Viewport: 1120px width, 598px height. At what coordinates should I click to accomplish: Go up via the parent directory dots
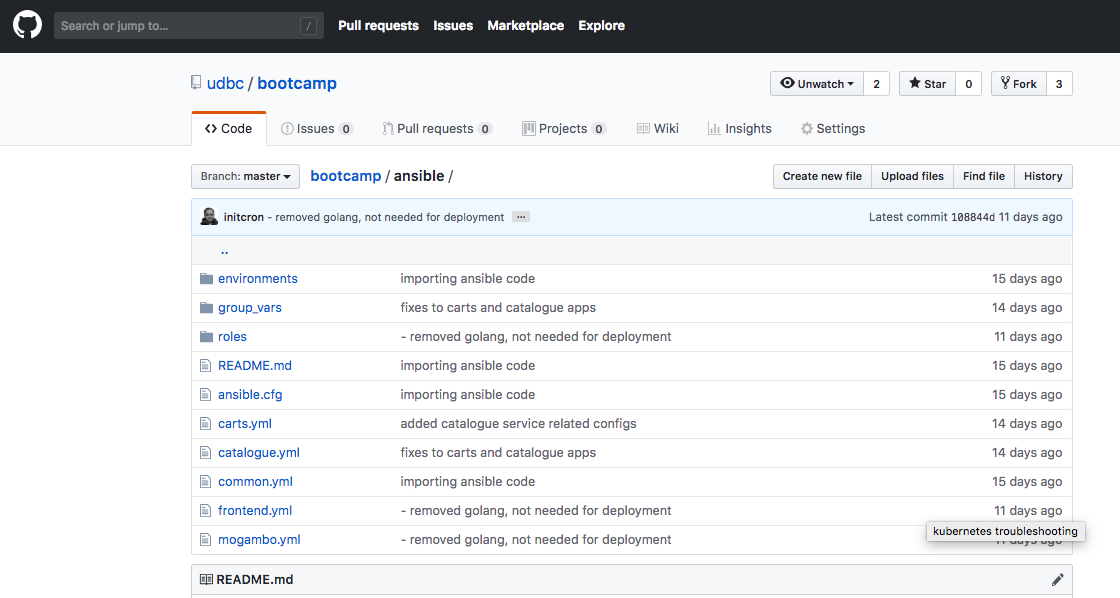click(x=224, y=251)
